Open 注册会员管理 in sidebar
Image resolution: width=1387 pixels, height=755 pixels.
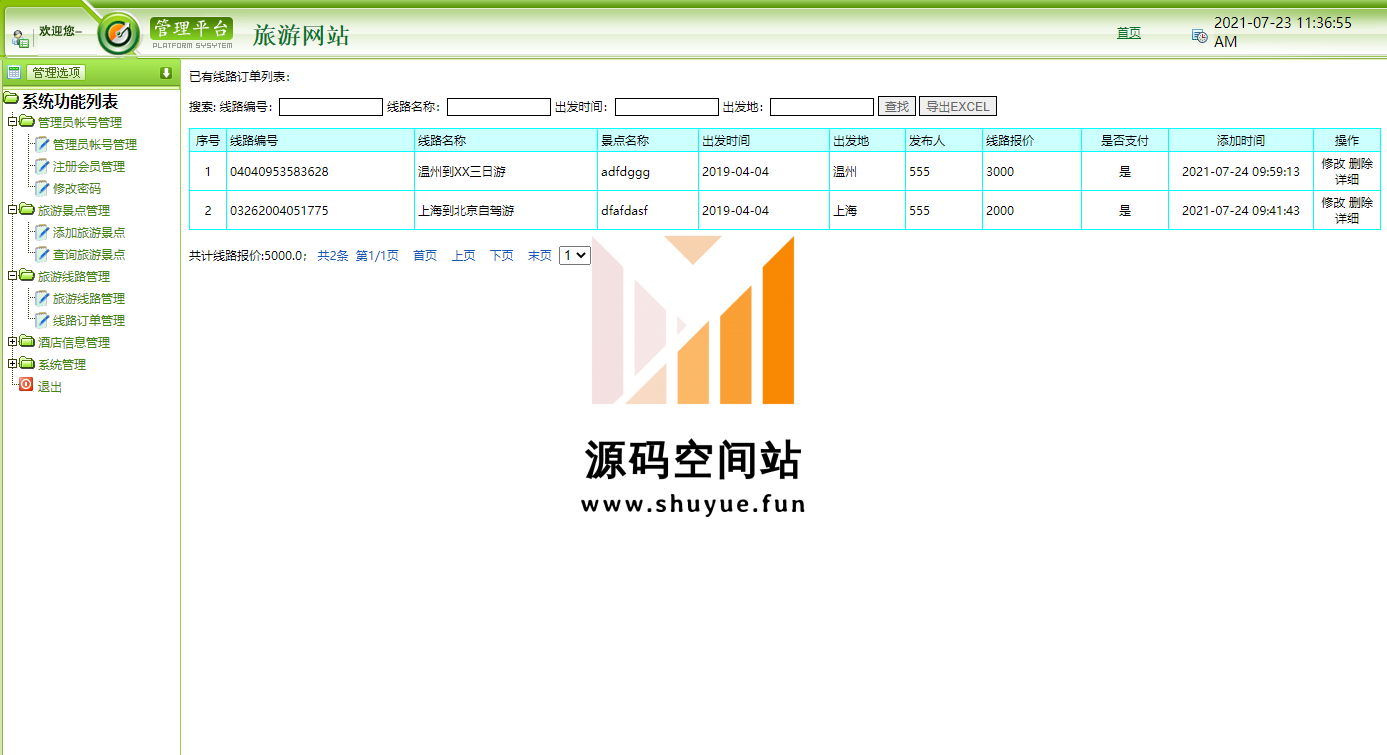pos(89,167)
